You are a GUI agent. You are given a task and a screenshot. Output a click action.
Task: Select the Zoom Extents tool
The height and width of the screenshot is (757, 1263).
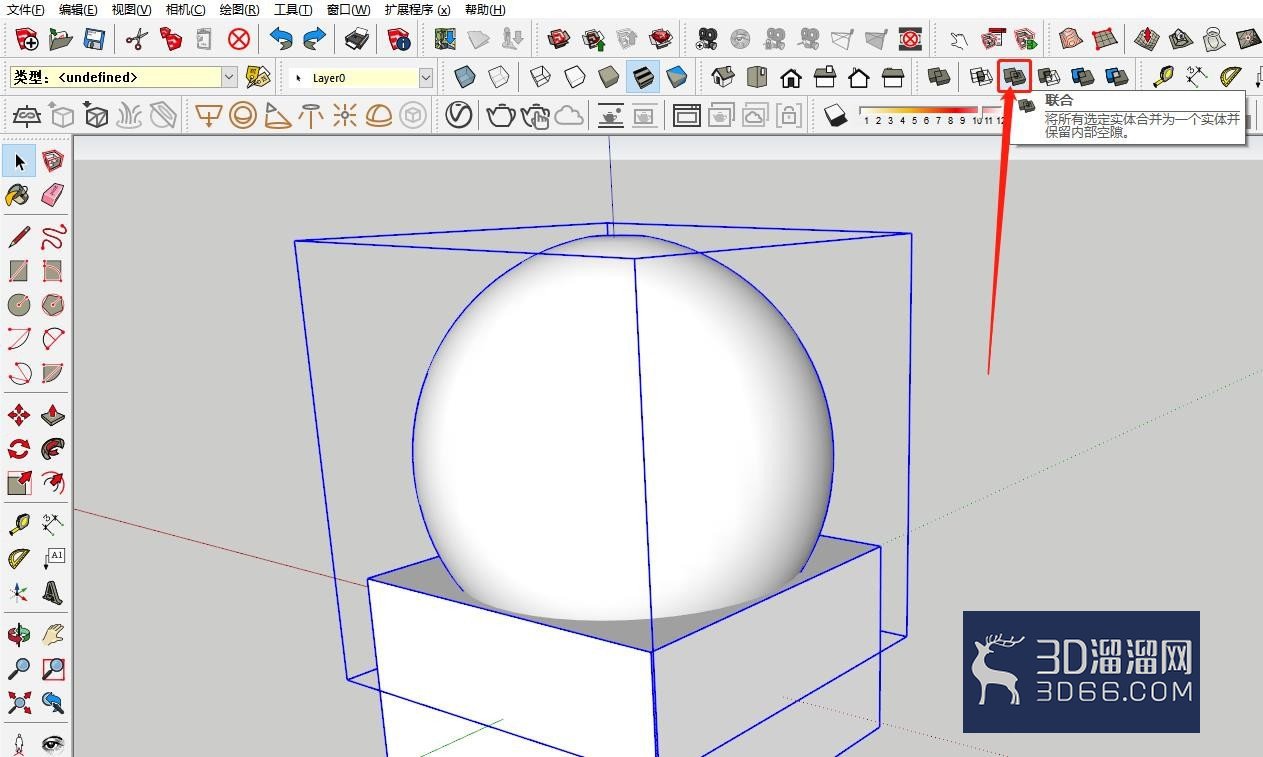point(19,702)
